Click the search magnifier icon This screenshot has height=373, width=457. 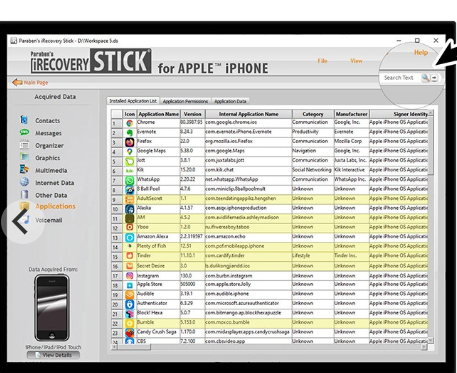(425, 78)
